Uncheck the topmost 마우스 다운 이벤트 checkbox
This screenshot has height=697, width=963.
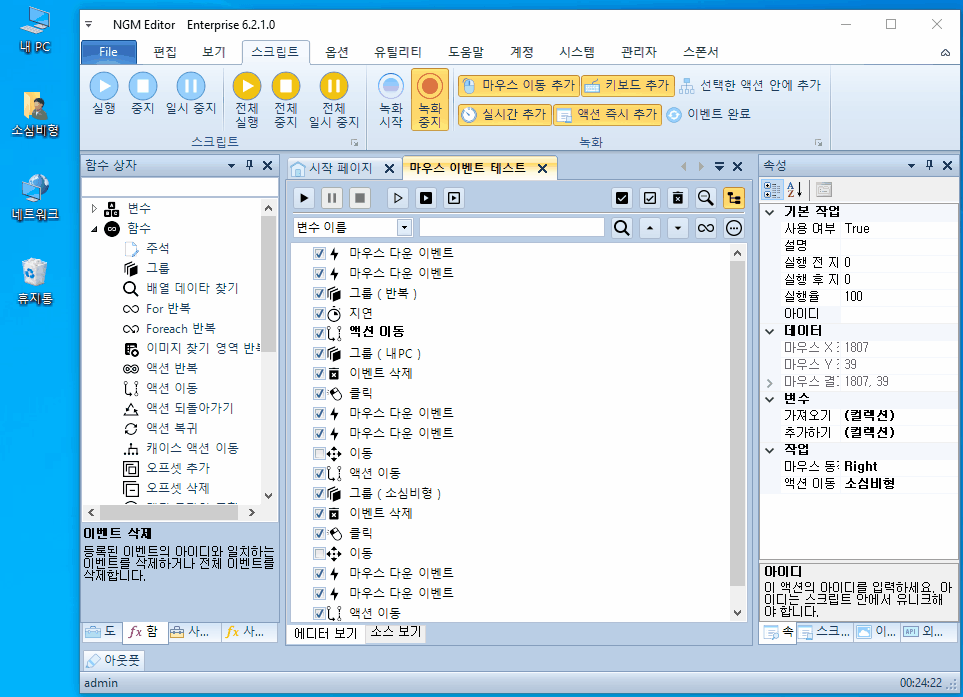pos(319,253)
